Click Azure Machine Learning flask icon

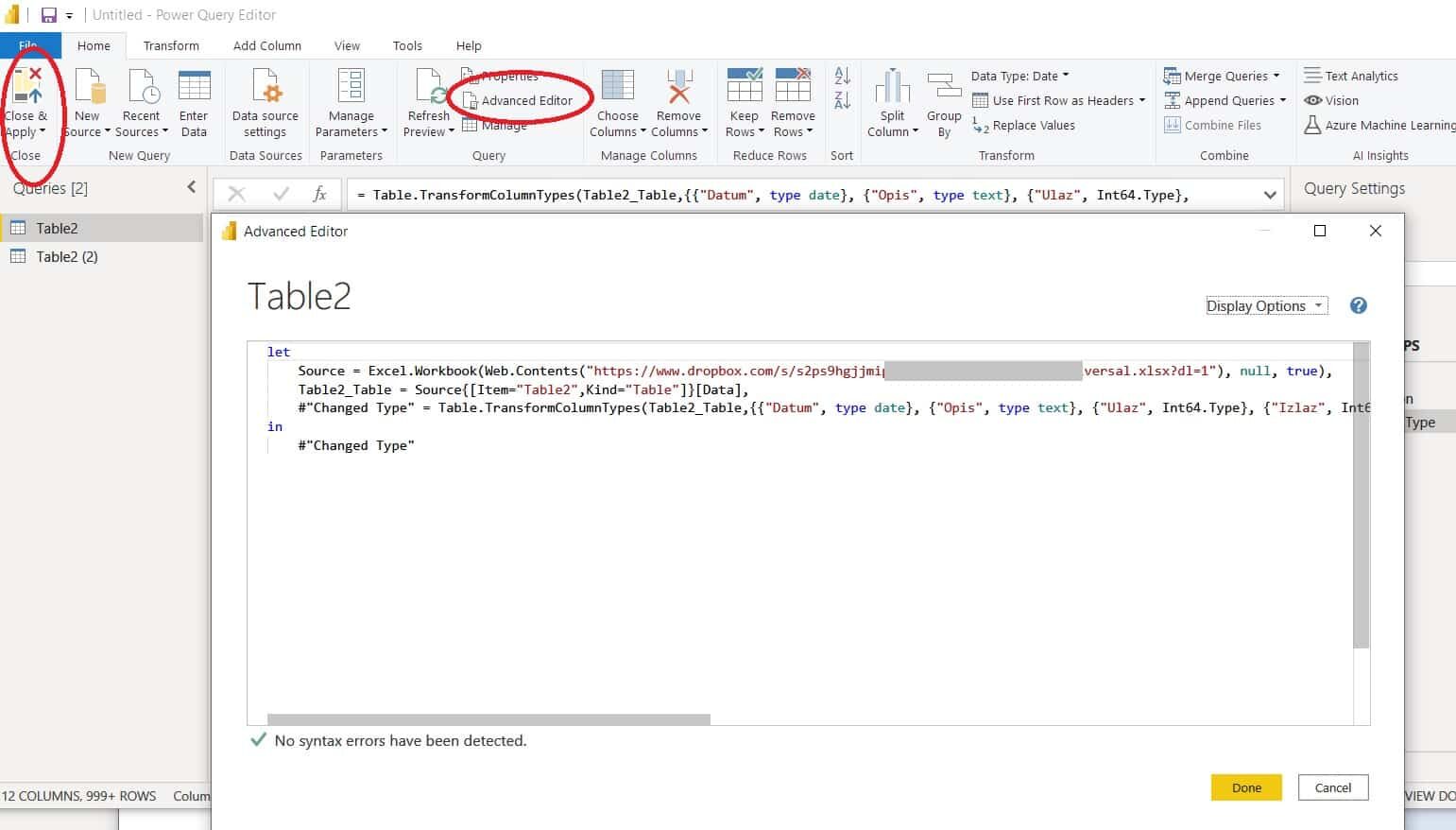(1312, 125)
